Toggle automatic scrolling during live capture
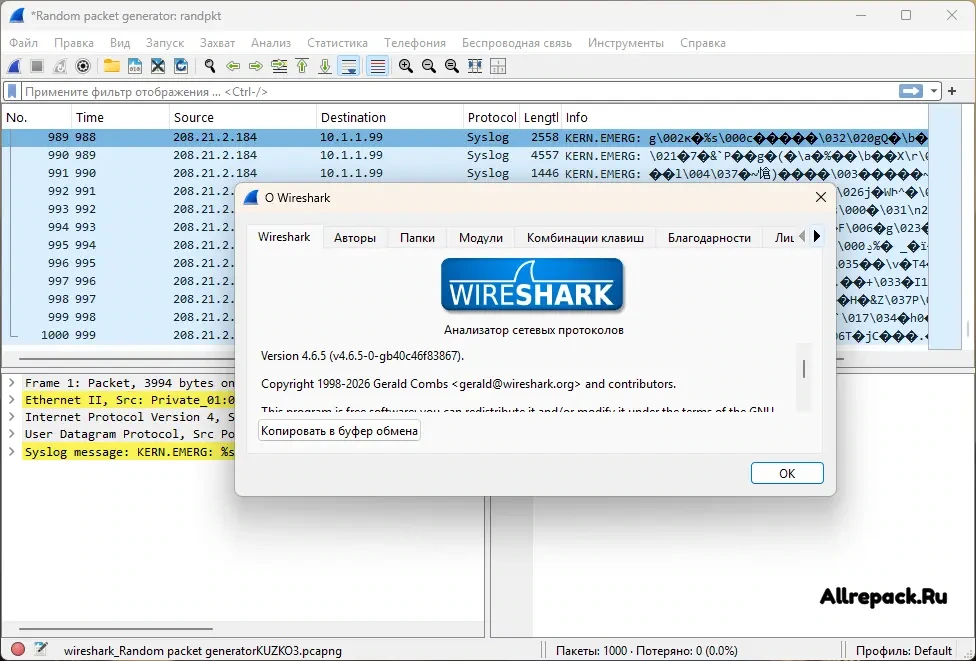The image size is (976, 661). click(x=349, y=66)
